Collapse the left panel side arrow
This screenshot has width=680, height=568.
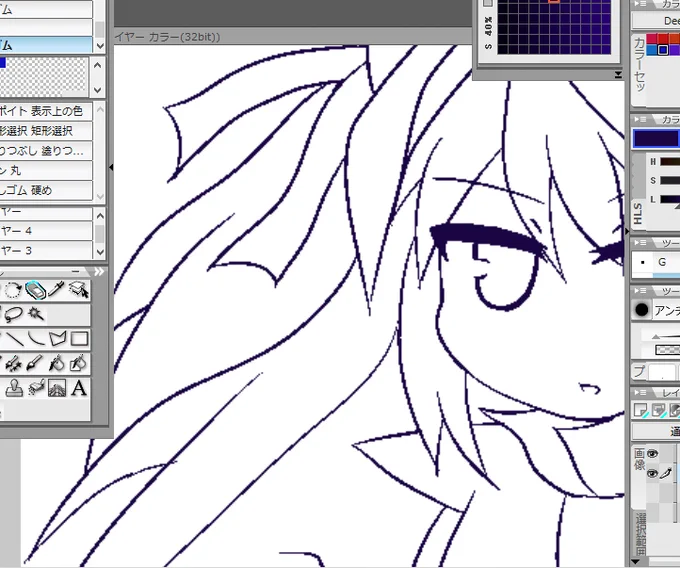[111, 167]
